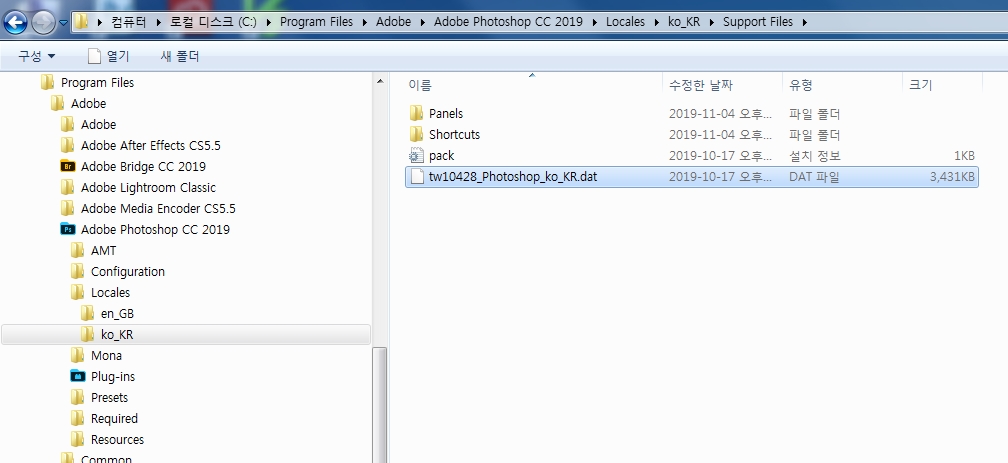Click the 1KB size value of pack
Screen dimensions: 1008x463
(964, 156)
